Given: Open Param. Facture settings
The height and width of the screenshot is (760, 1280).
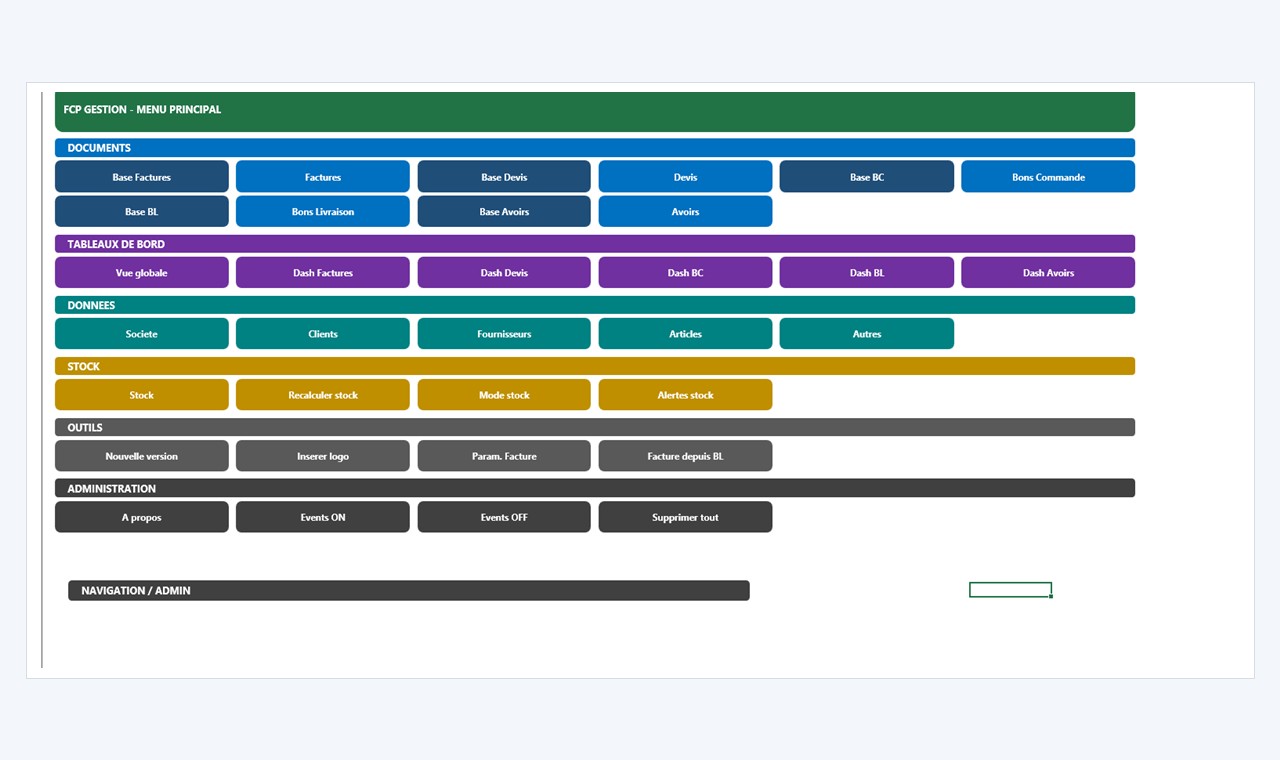Looking at the screenshot, I should coord(504,456).
